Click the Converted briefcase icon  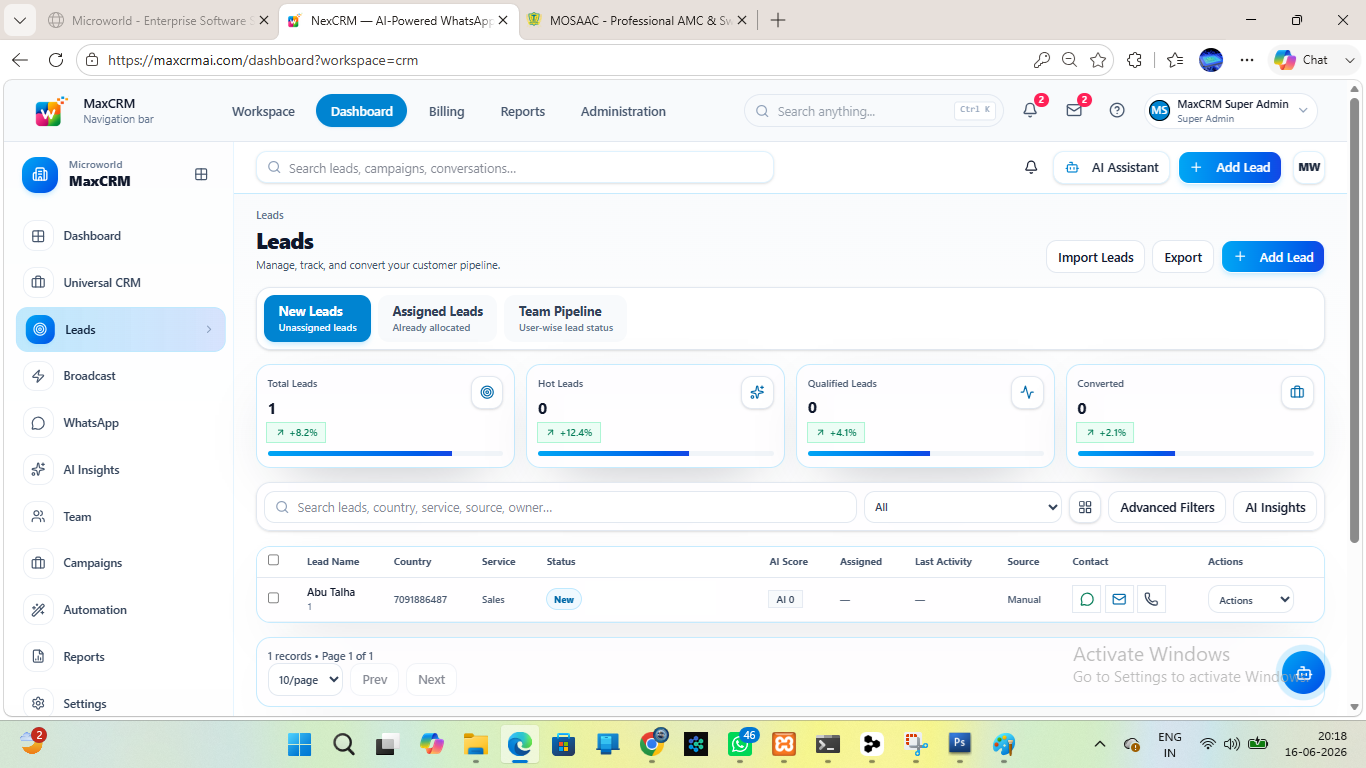point(1297,392)
